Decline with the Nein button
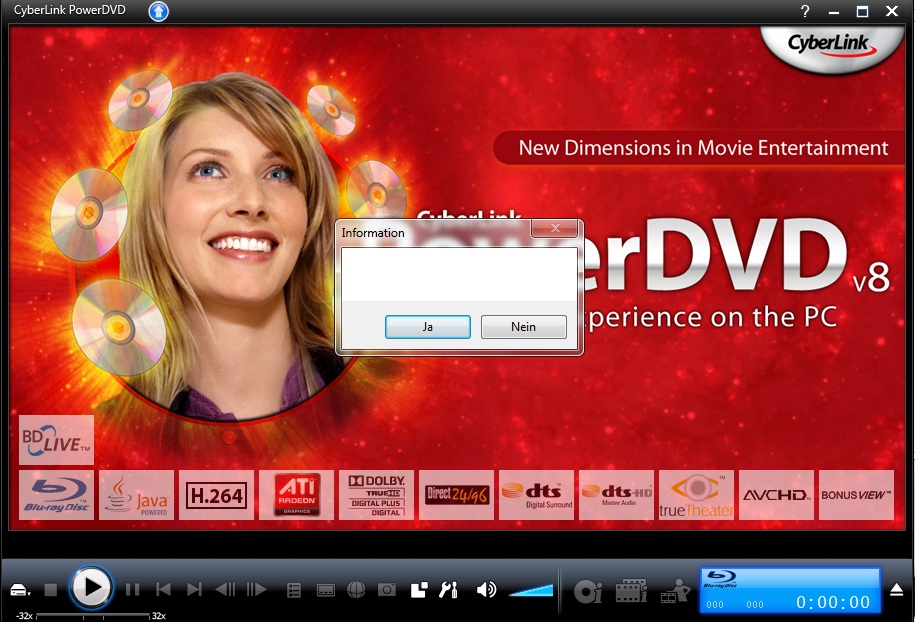 click(523, 327)
